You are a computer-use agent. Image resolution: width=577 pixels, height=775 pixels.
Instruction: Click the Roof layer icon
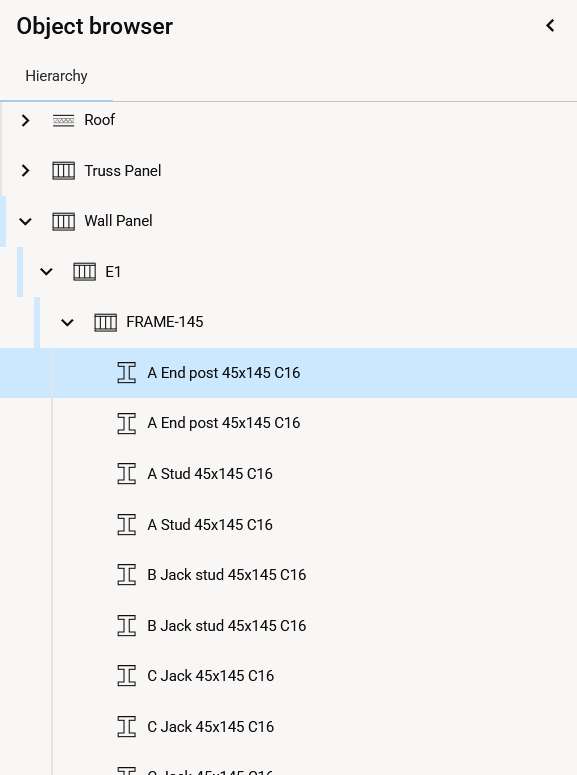coord(63,120)
